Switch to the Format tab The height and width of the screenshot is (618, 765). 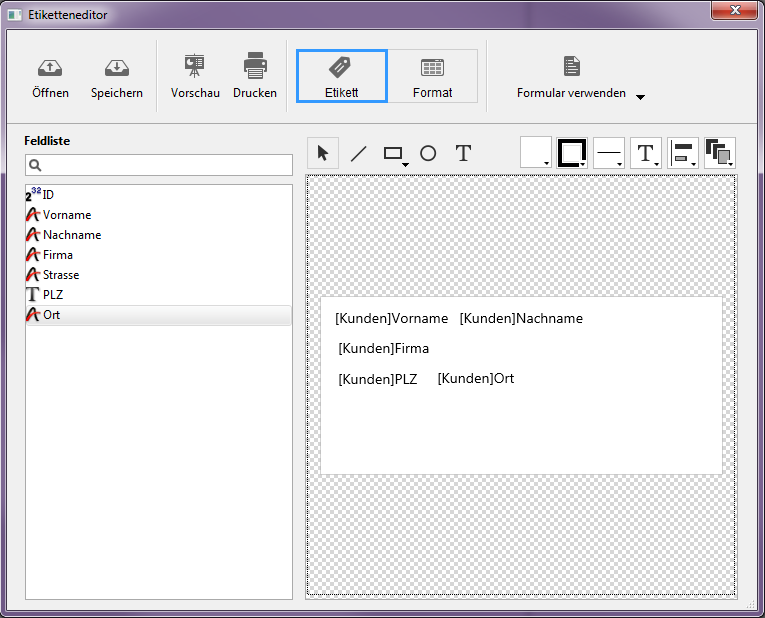pyautogui.click(x=432, y=76)
